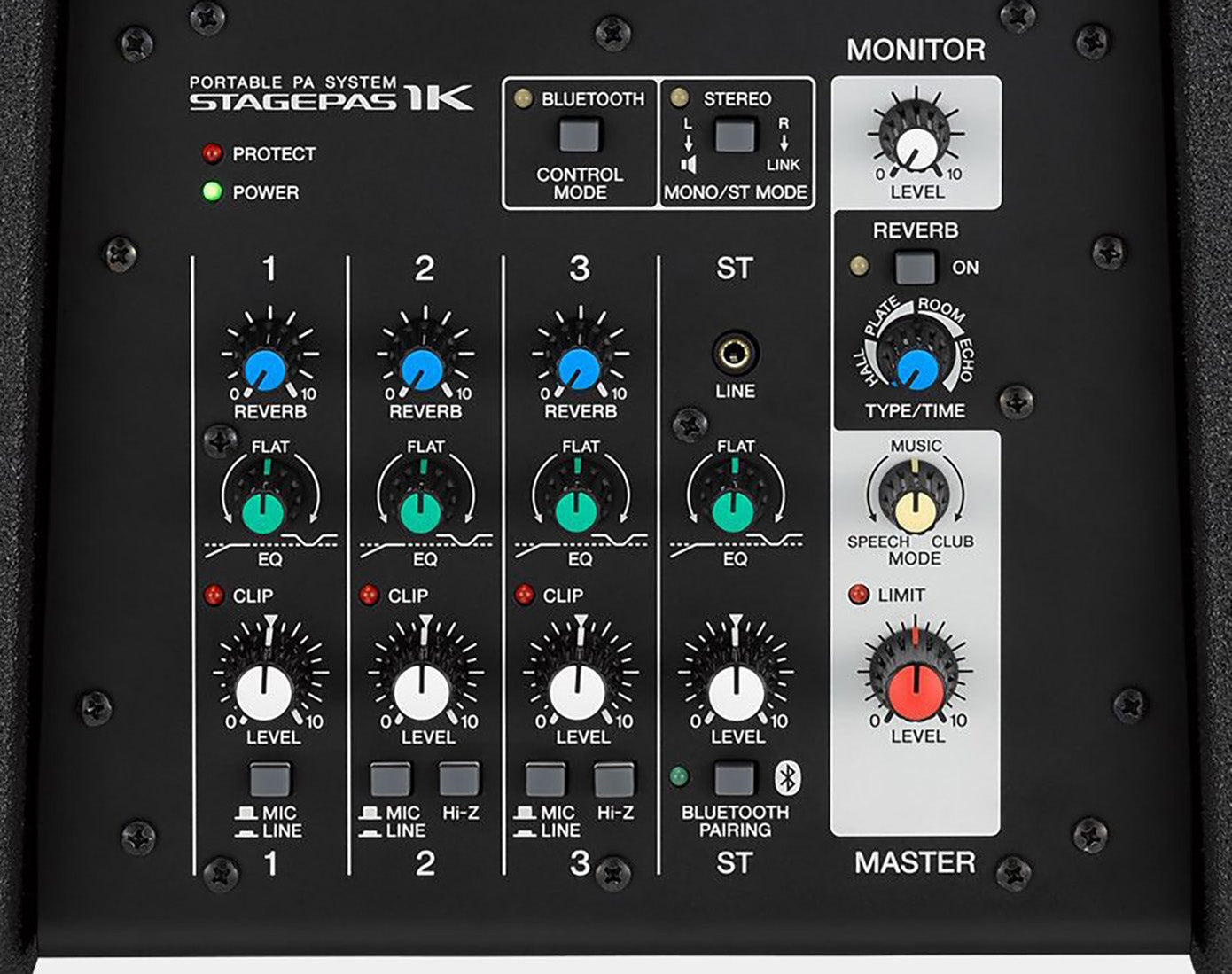The height and width of the screenshot is (974, 1232).
Task: Adjust the channel 2 EQ knob
Action: click(421, 510)
